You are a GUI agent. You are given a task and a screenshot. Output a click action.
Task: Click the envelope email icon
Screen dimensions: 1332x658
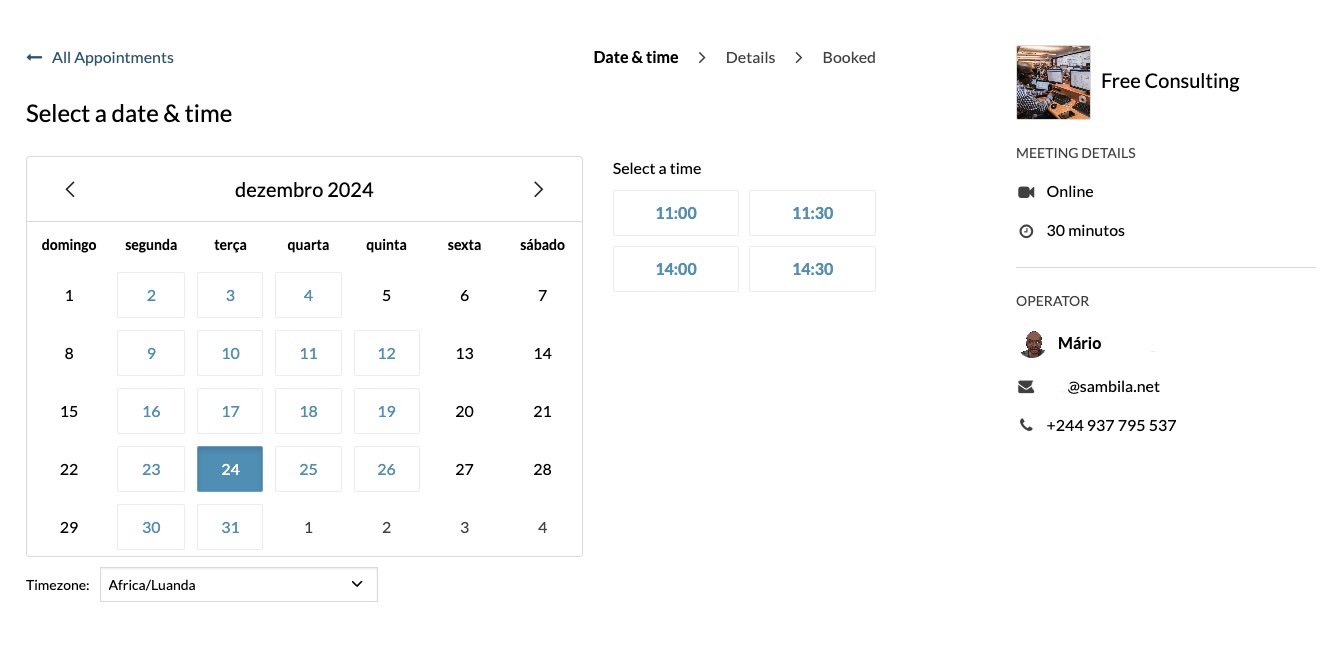[1025, 387]
